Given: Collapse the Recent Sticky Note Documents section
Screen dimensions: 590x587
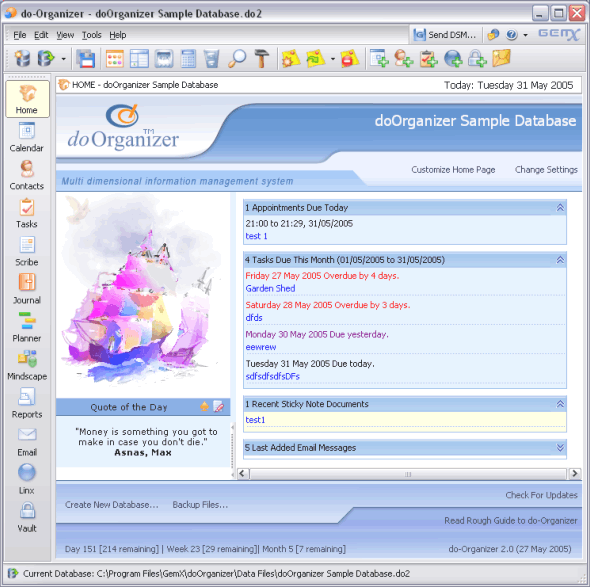Looking at the screenshot, I should click(x=560, y=404).
